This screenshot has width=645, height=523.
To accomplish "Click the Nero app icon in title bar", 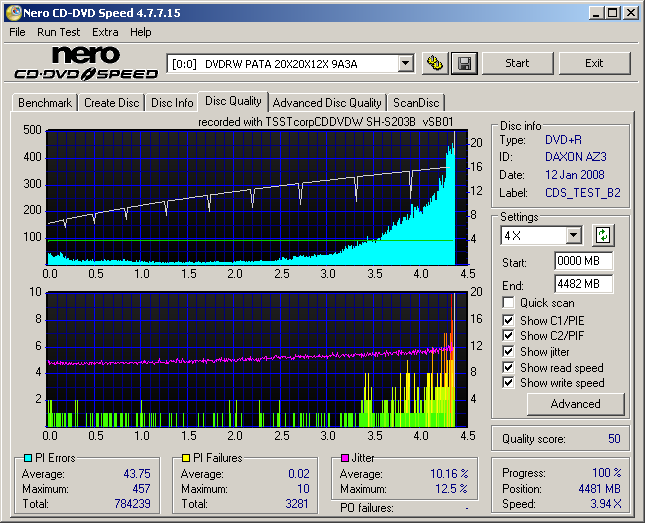I will (x=13, y=13).
